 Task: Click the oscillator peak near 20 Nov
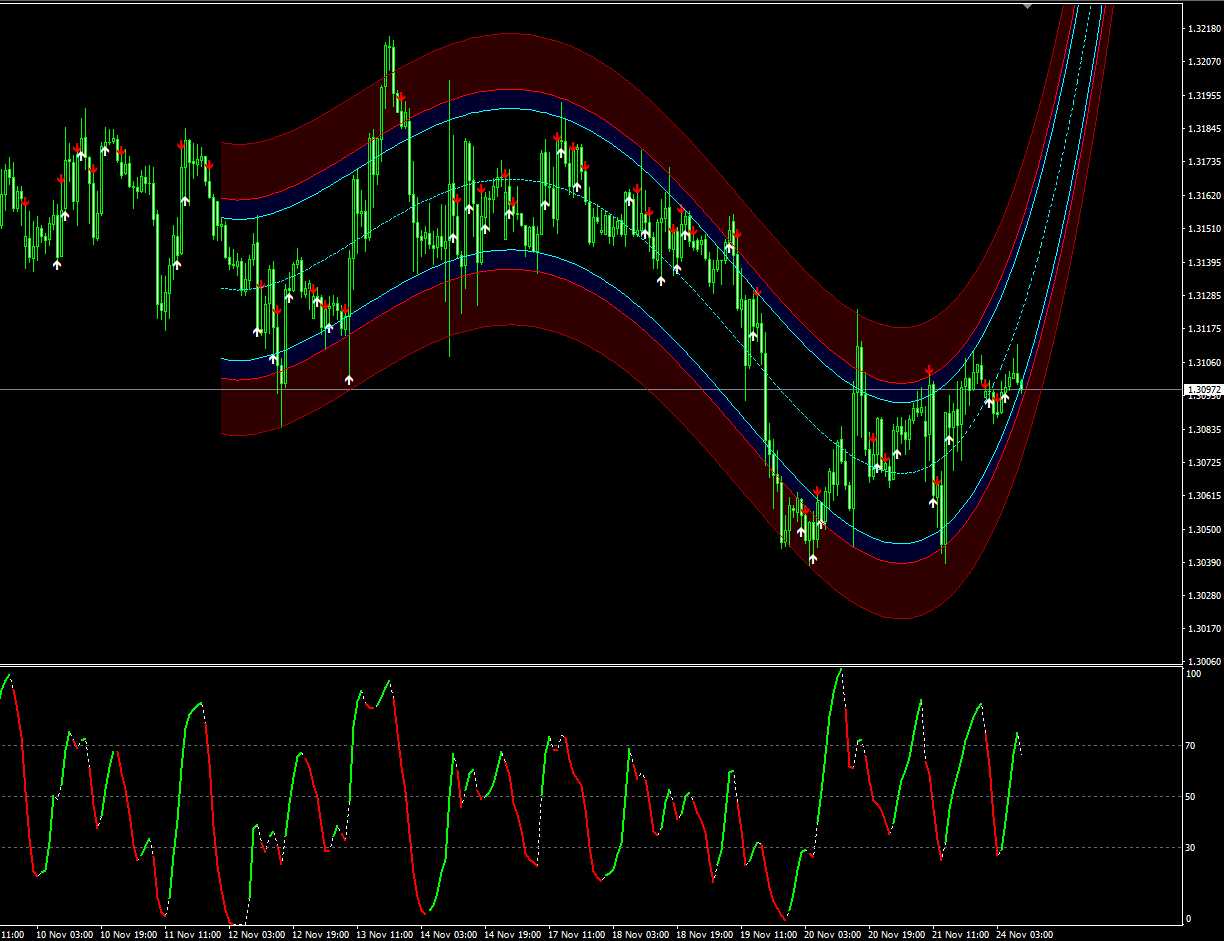point(839,670)
